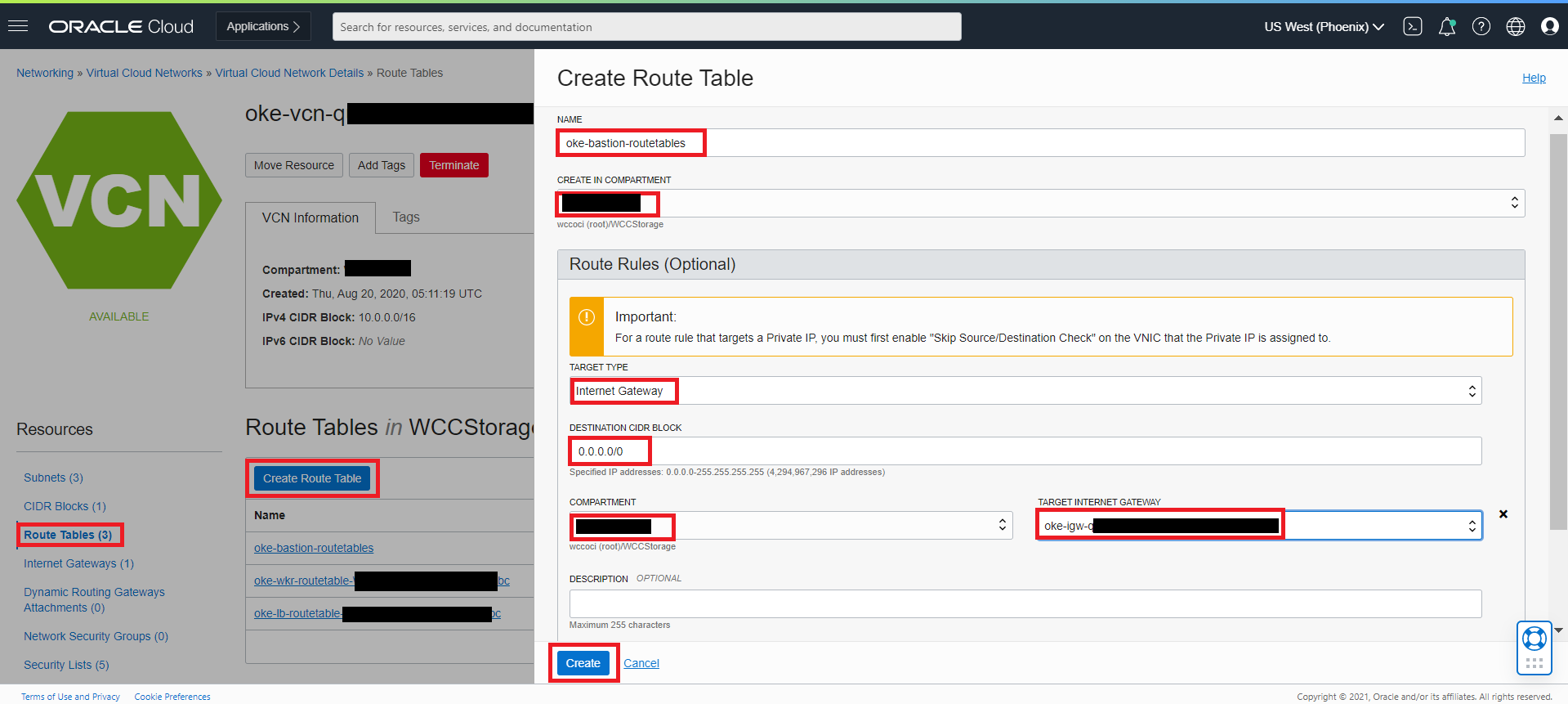Open Dynamic Routing Gateways Attachments (0)
Viewport: 1568px width, 704px height.
94,599
